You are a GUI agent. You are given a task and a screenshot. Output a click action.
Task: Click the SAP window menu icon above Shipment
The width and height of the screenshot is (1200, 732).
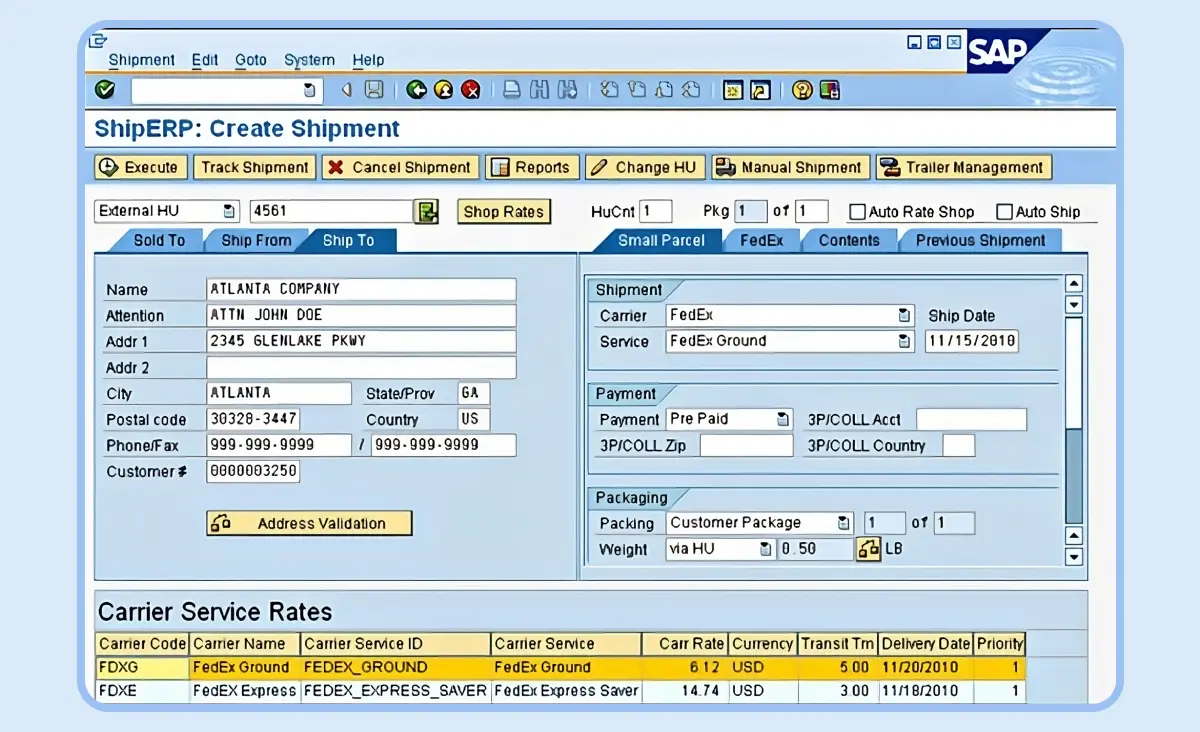pos(98,41)
